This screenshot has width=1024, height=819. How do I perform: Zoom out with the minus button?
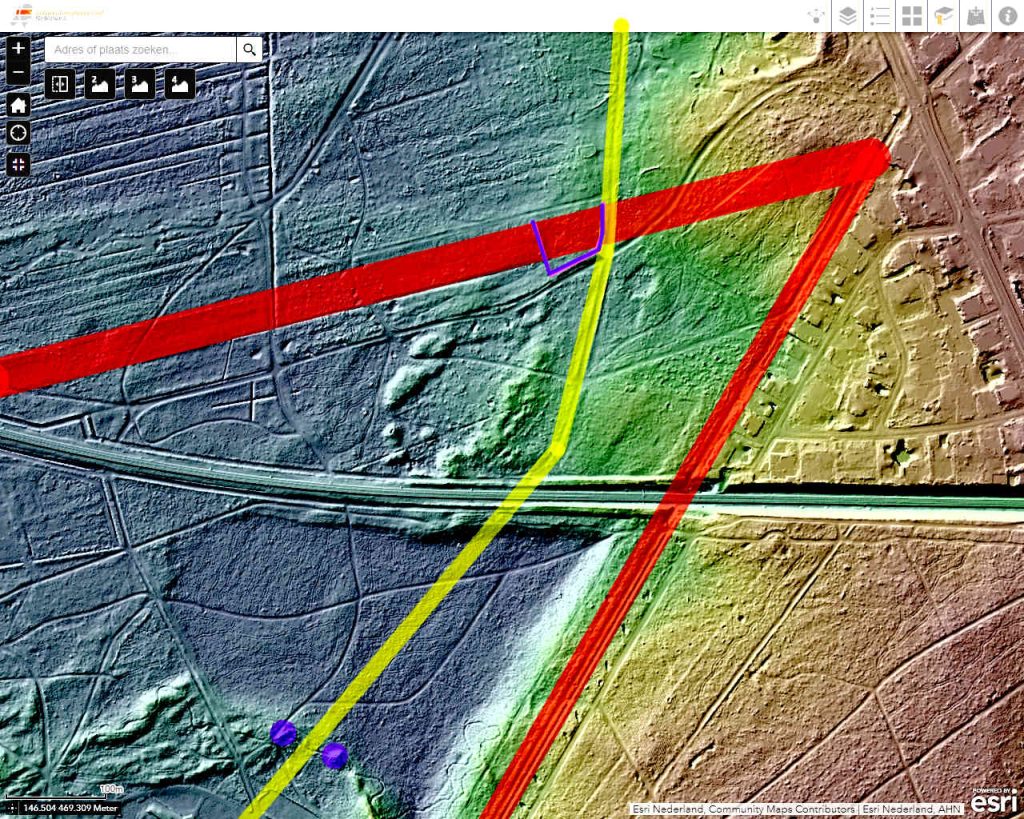[19, 72]
